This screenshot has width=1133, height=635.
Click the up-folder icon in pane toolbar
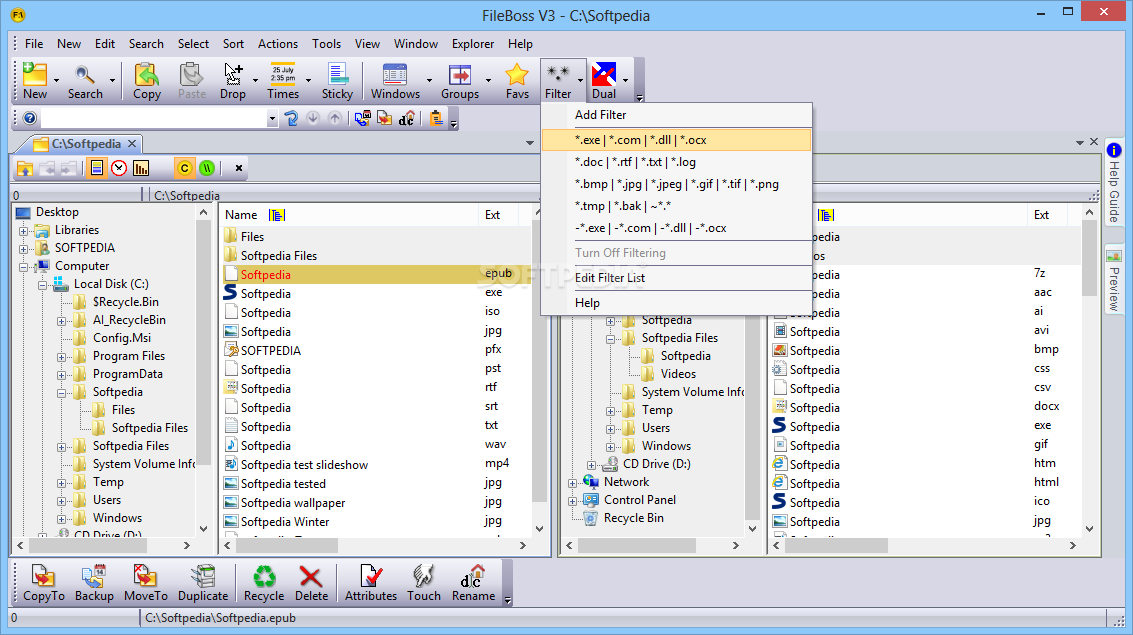click(x=25, y=168)
